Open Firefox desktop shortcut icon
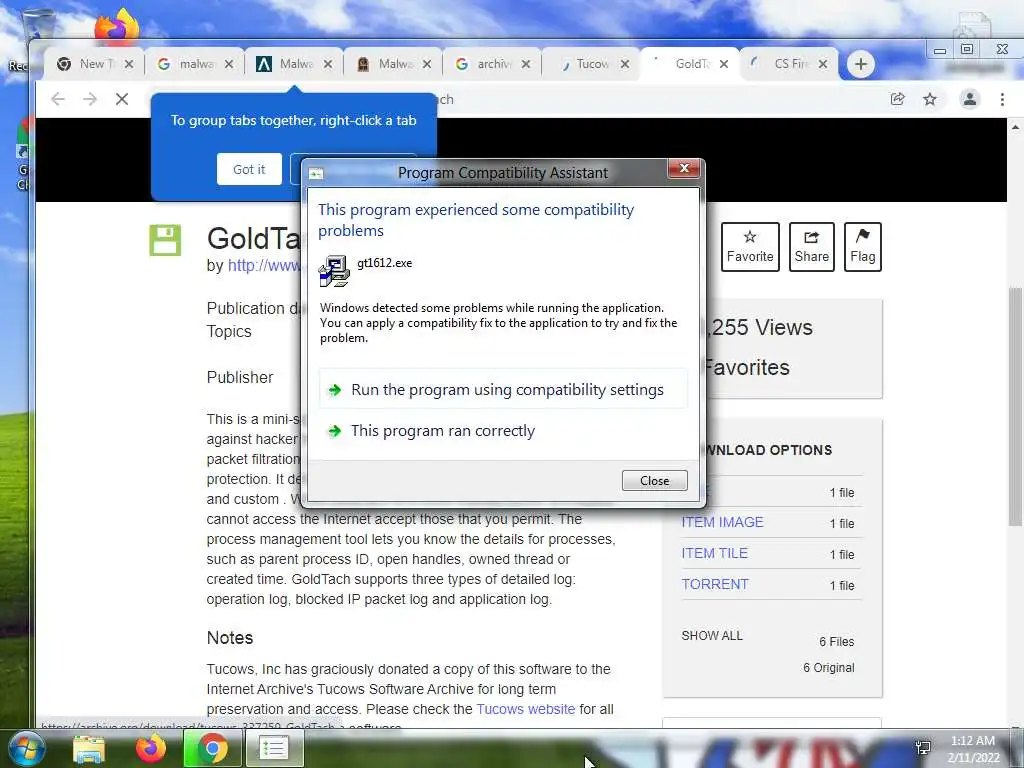The image size is (1024, 768). 116,26
